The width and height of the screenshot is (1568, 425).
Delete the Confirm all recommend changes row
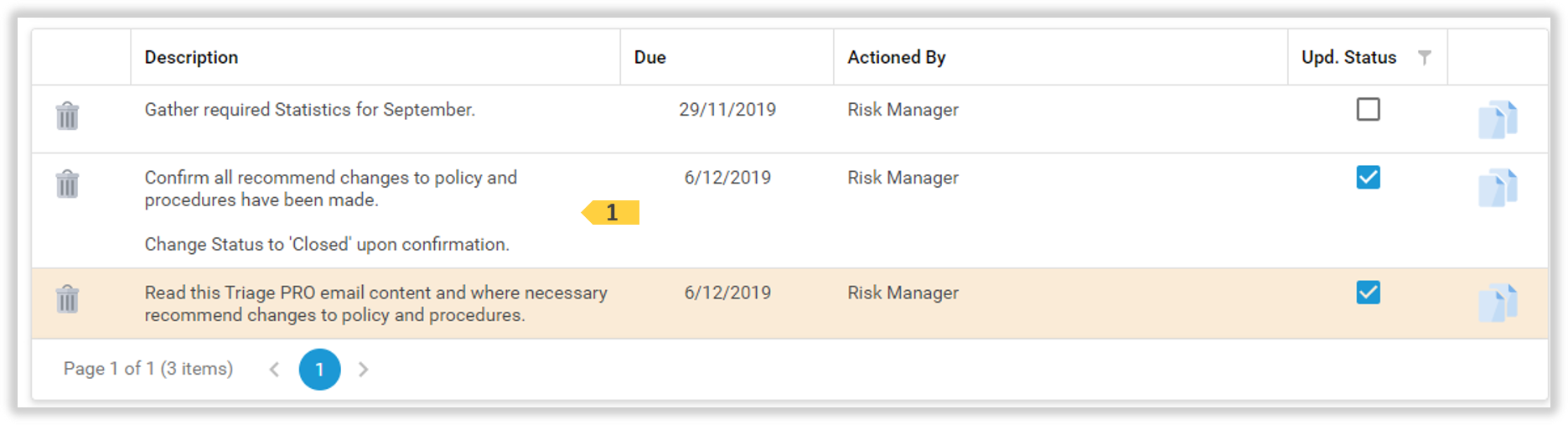coord(67,184)
